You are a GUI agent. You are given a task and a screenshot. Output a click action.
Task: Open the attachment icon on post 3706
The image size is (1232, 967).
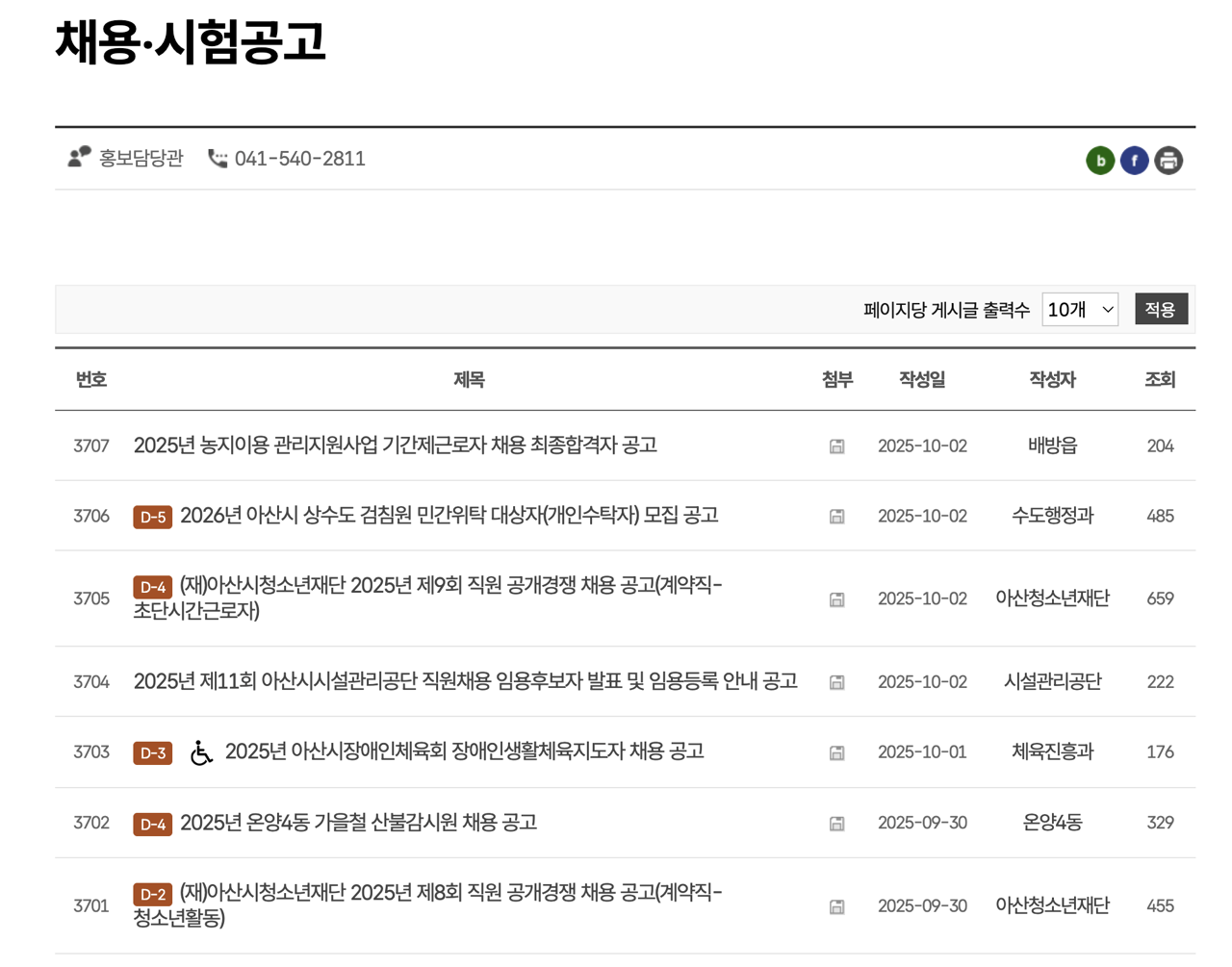(x=836, y=516)
